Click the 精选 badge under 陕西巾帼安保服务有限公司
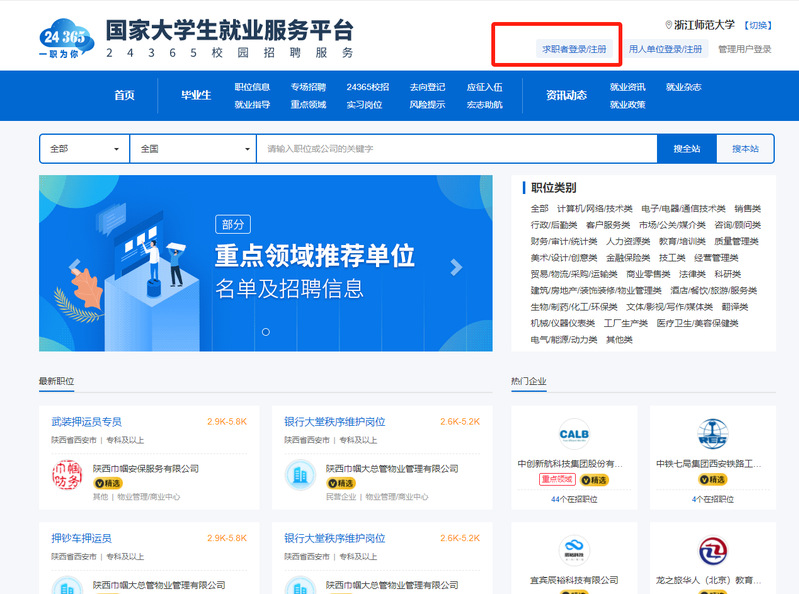The height and width of the screenshot is (594, 799). pyautogui.click(x=108, y=483)
